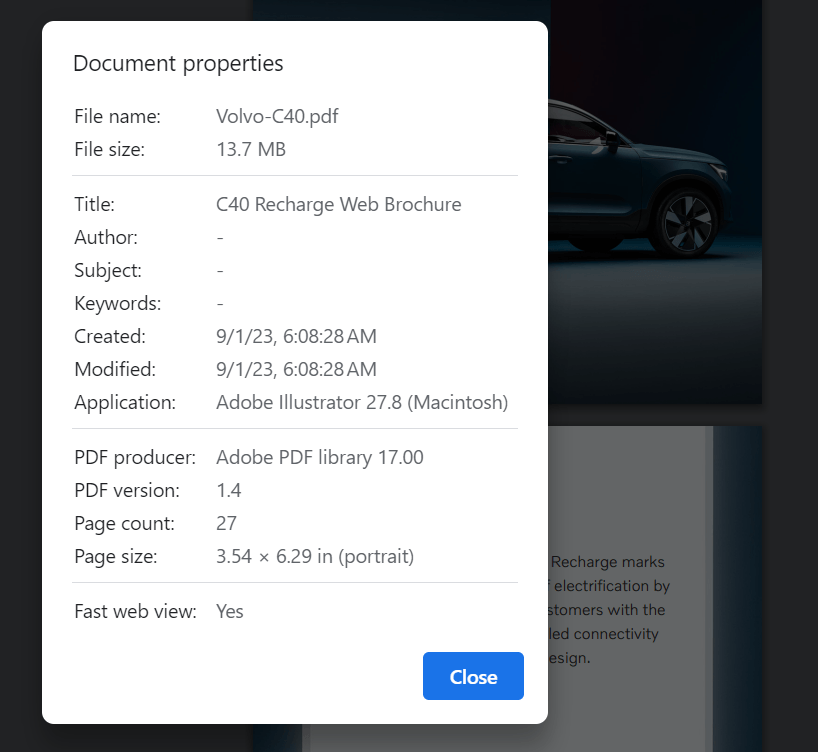
Task: Select title text C40 Recharge Web Brochure
Action: coord(339,204)
